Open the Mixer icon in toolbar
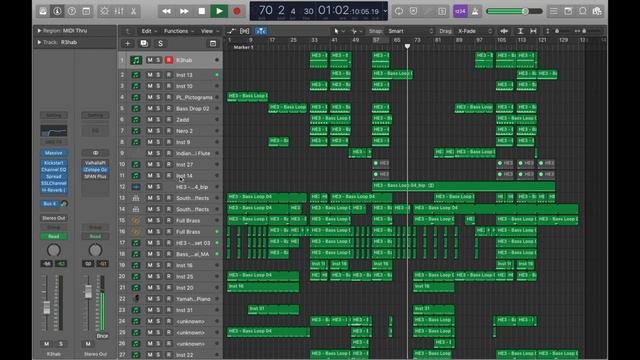640x360 pixels. pos(119,11)
